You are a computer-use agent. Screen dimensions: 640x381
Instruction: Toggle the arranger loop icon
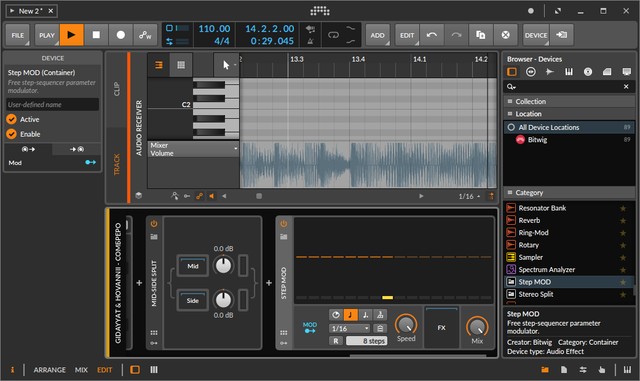point(333,35)
